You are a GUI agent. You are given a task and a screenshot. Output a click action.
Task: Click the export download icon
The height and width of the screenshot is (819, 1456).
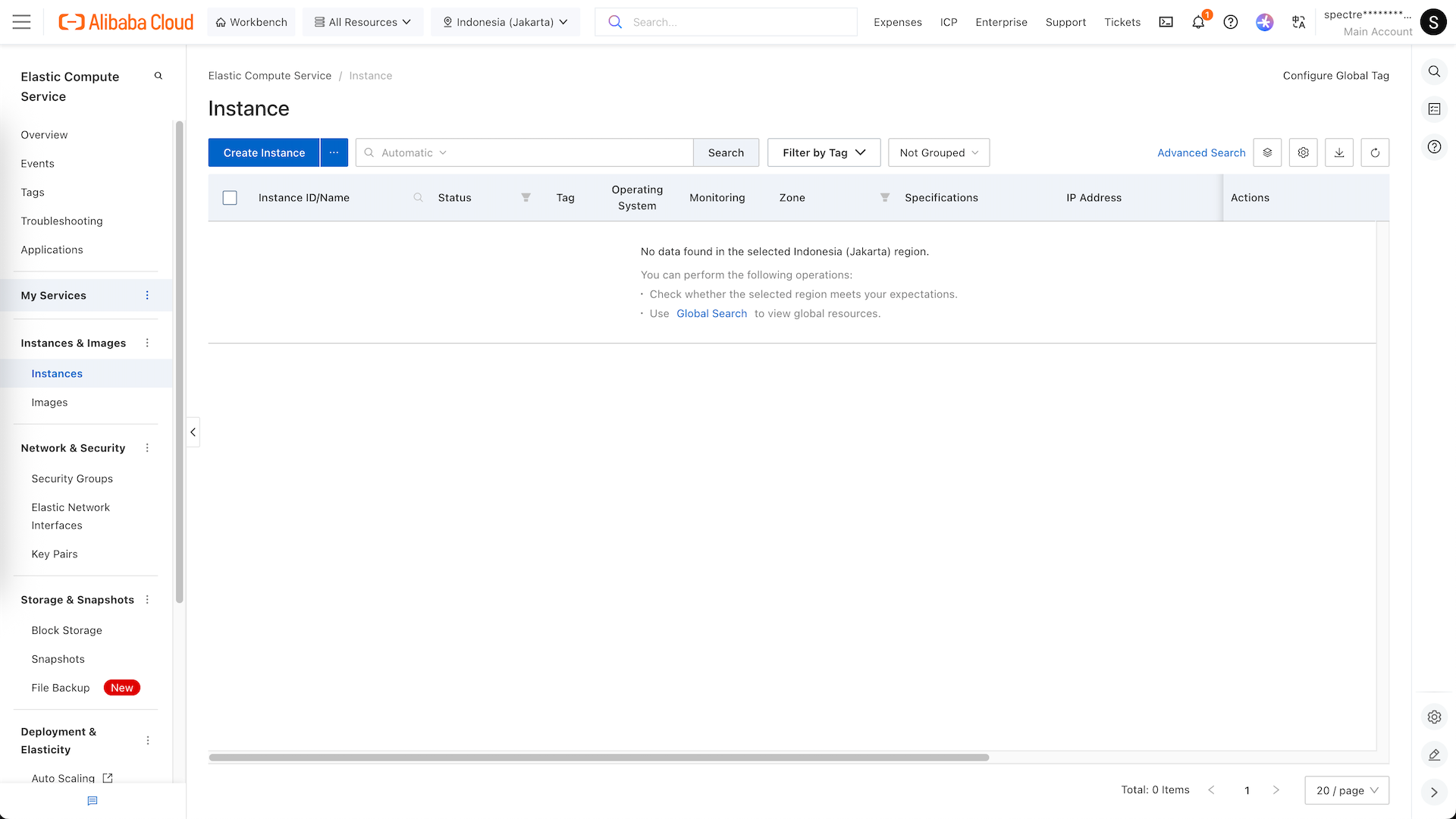point(1338,152)
